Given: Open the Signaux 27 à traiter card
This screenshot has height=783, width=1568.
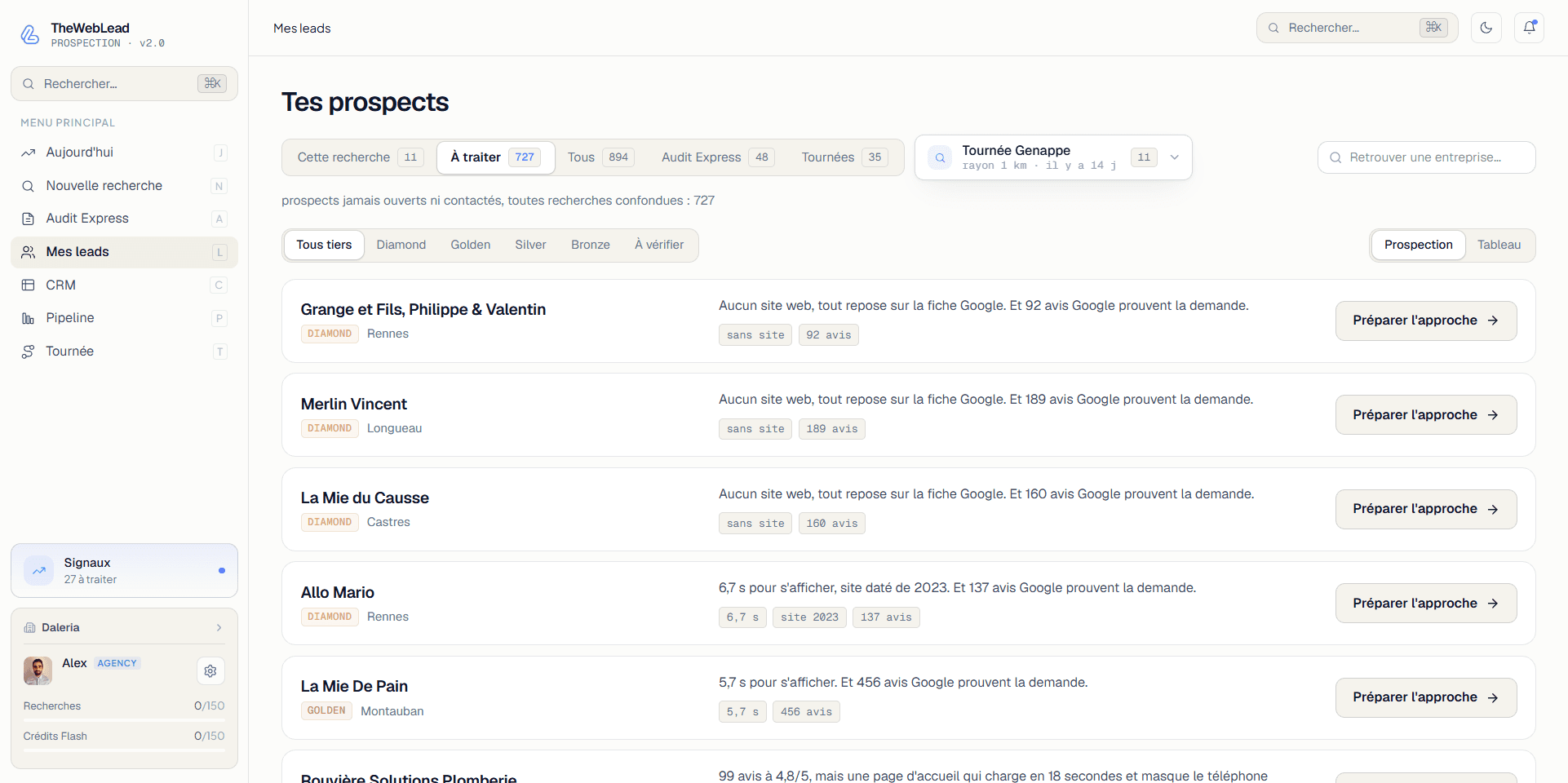Looking at the screenshot, I should pyautogui.click(x=124, y=571).
